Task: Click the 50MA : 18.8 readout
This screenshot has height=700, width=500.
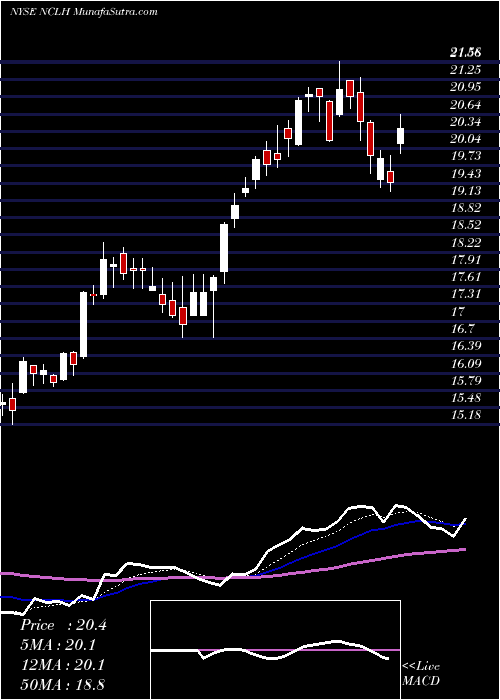Action: (x=62, y=685)
